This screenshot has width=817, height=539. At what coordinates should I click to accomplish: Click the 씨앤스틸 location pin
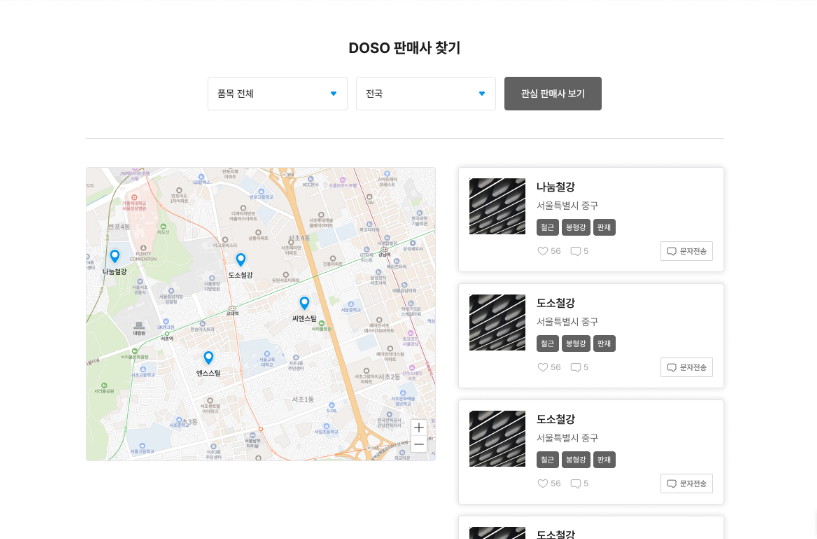[x=304, y=303]
